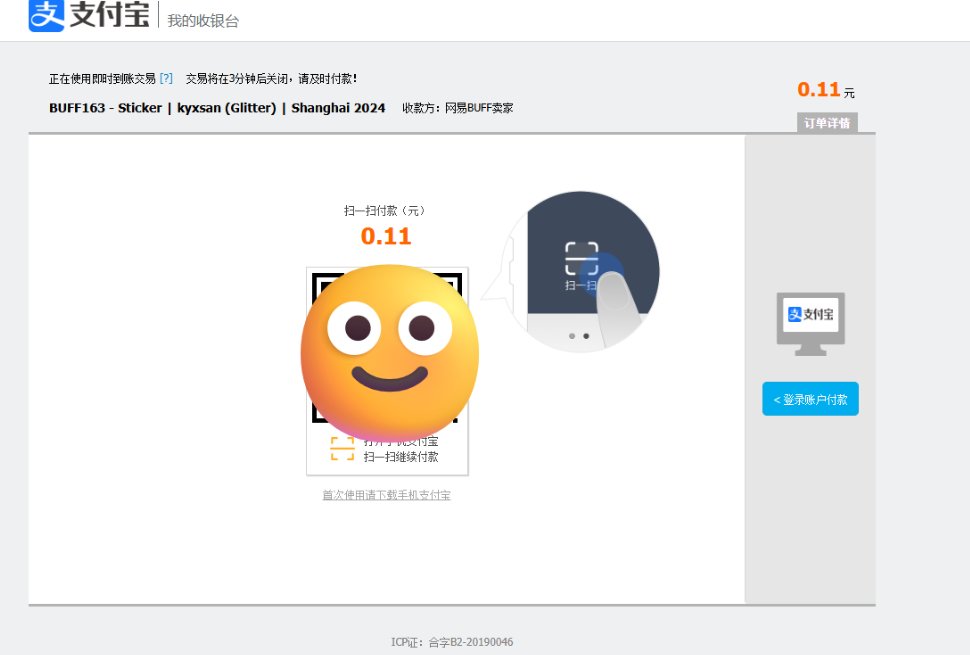Click the 收款方：网易BUFF卖家 payee text

point(458,108)
